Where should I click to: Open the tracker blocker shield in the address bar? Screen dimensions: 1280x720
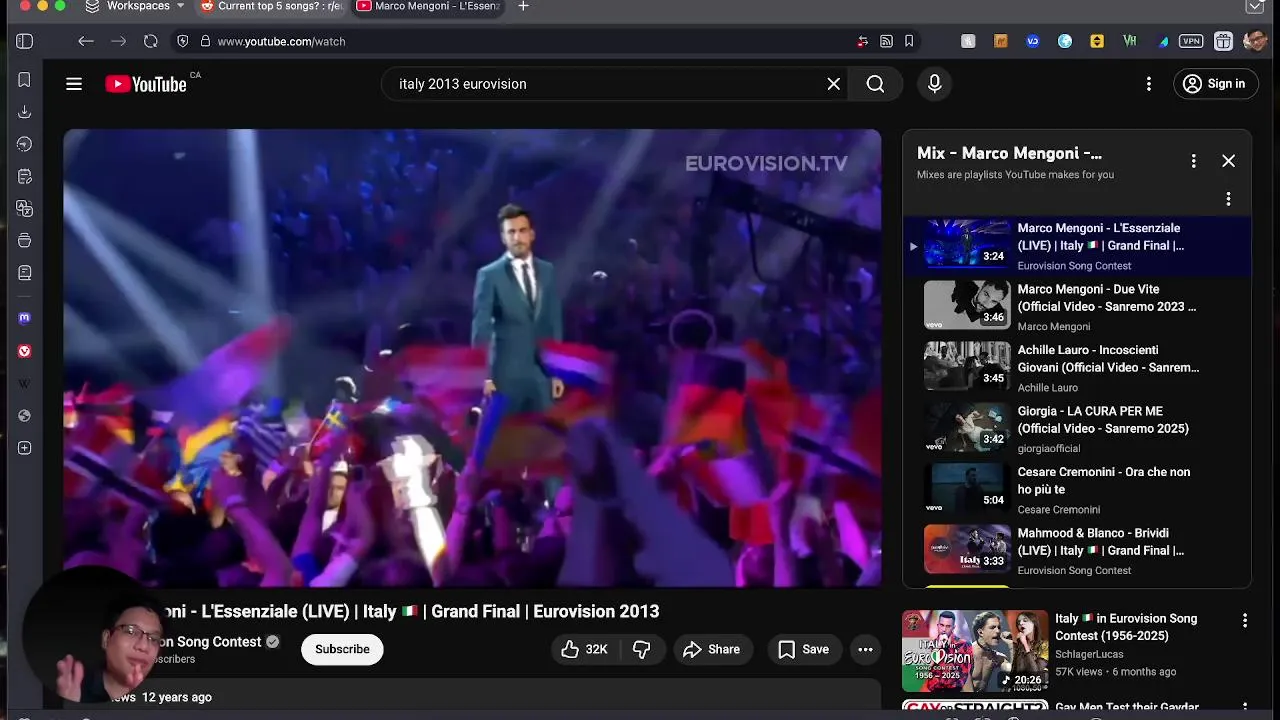point(182,41)
